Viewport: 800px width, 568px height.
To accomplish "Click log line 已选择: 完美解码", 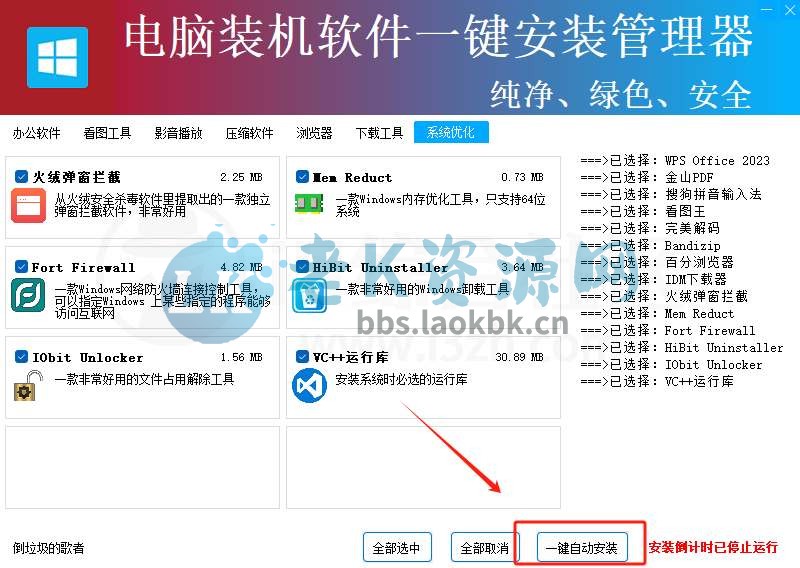I will point(650,228).
